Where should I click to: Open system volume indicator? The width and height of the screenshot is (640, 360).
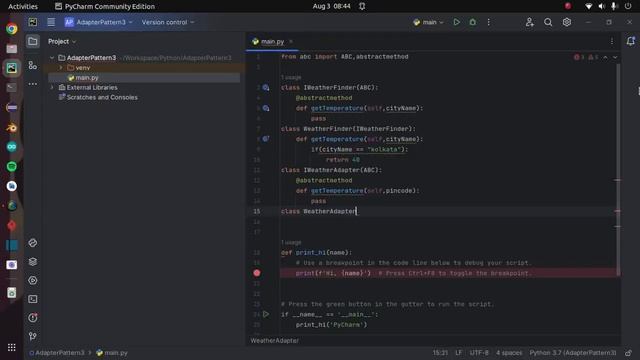(x=601, y=6)
